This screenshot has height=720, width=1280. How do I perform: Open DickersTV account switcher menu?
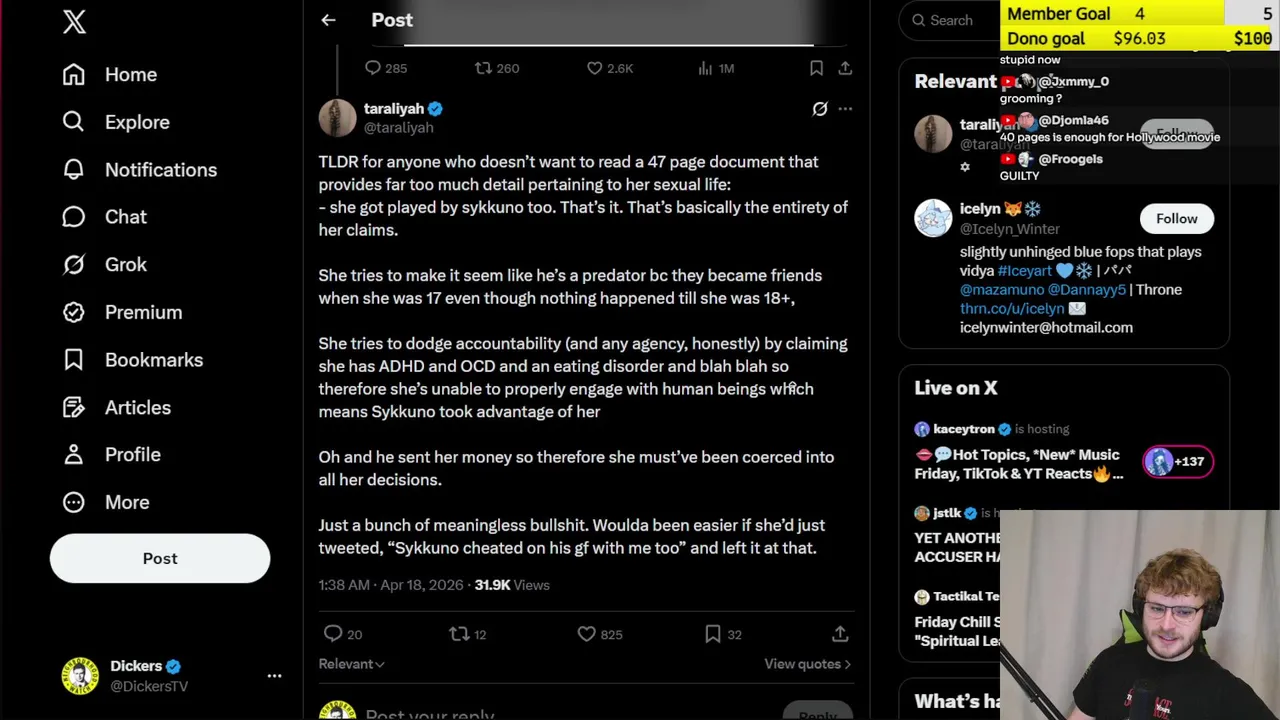pos(274,676)
